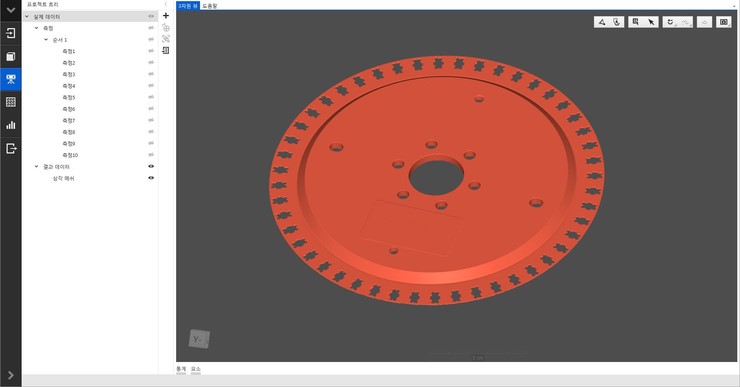Hide 삼각 메쉬 via its eye icon
This screenshot has width=740, height=387.
click(x=151, y=178)
